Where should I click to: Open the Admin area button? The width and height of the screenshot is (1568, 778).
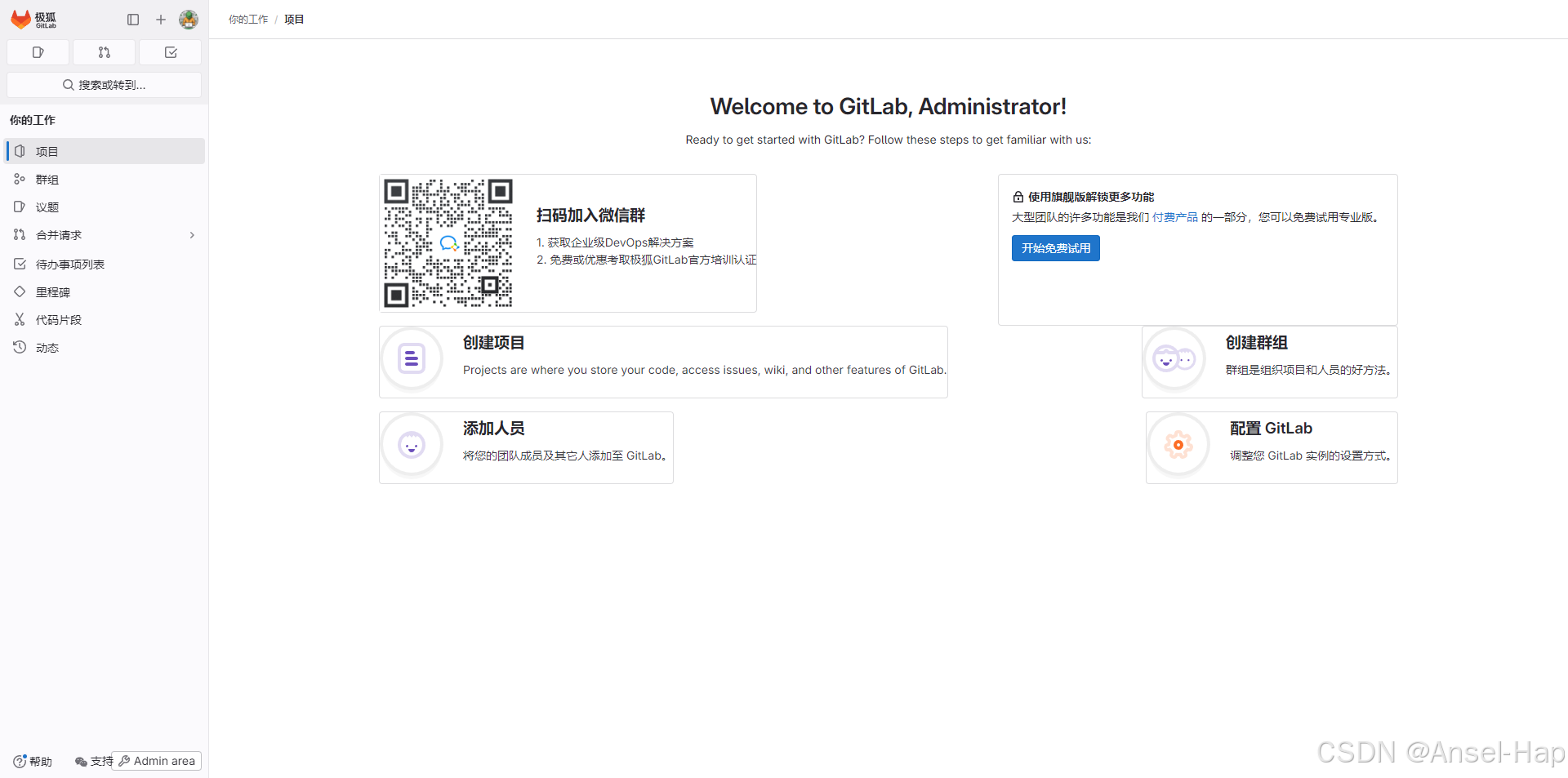tap(157, 761)
